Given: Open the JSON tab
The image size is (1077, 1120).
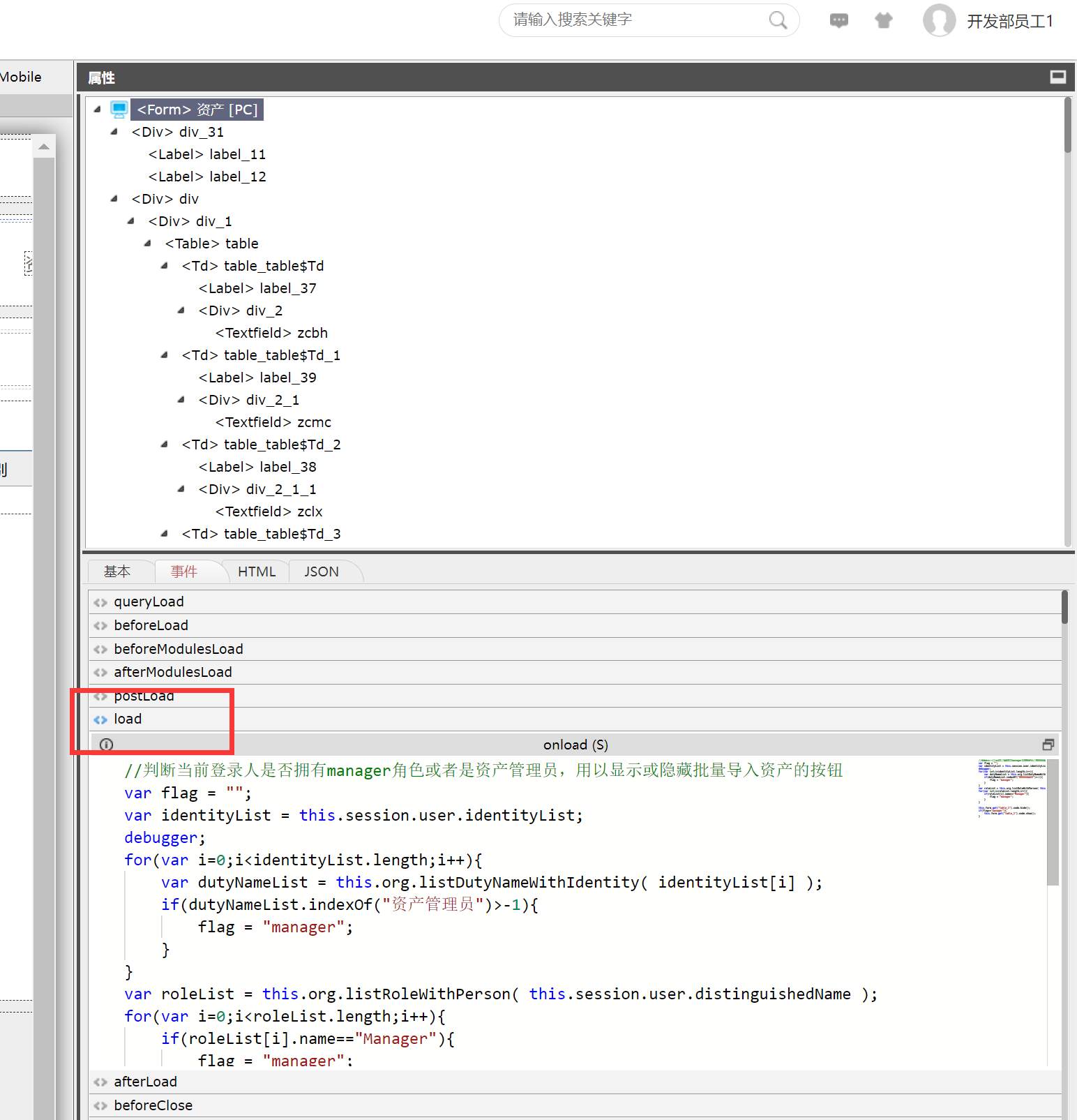Looking at the screenshot, I should coord(321,572).
